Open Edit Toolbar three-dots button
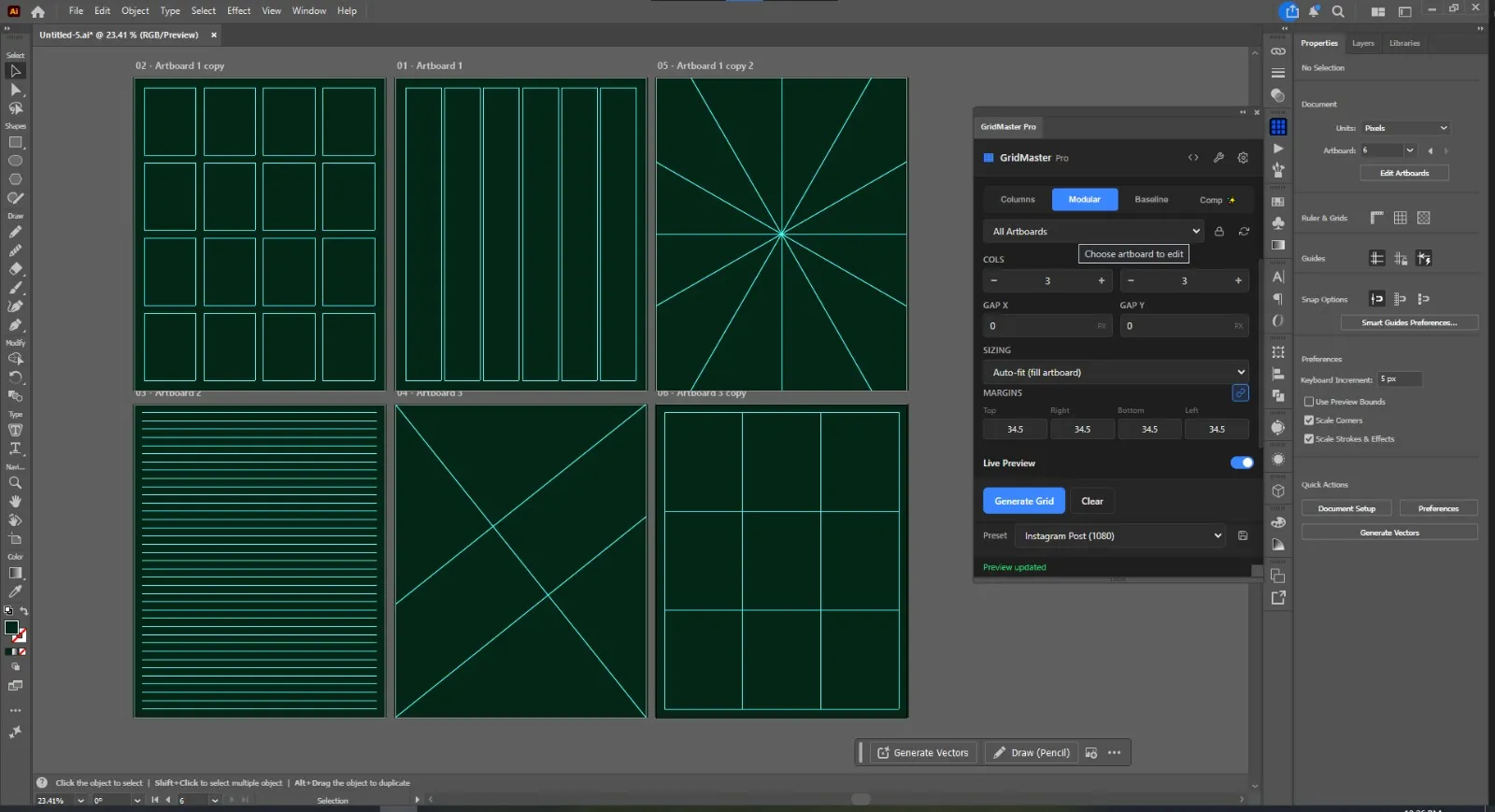The image size is (1495, 812). (15, 711)
